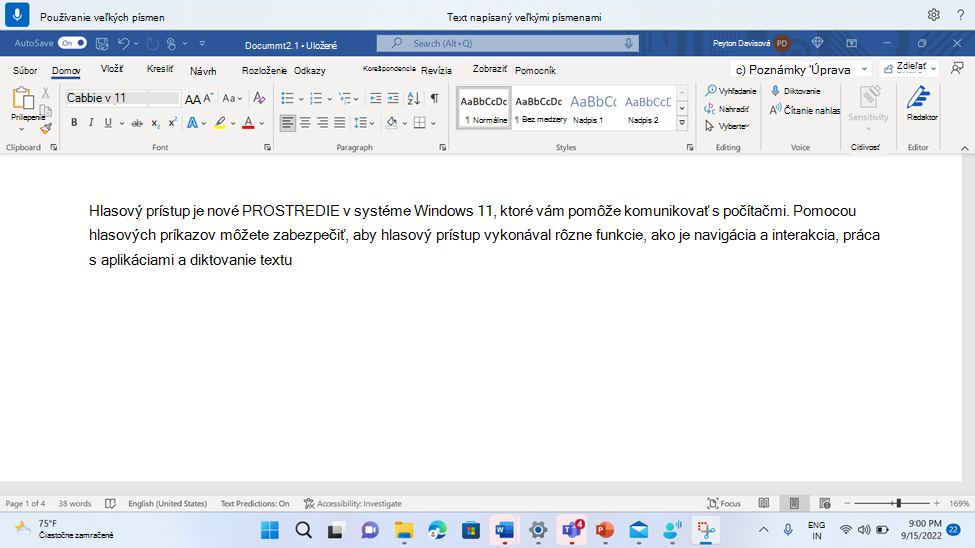Apply subscript formatting

click(x=155, y=123)
